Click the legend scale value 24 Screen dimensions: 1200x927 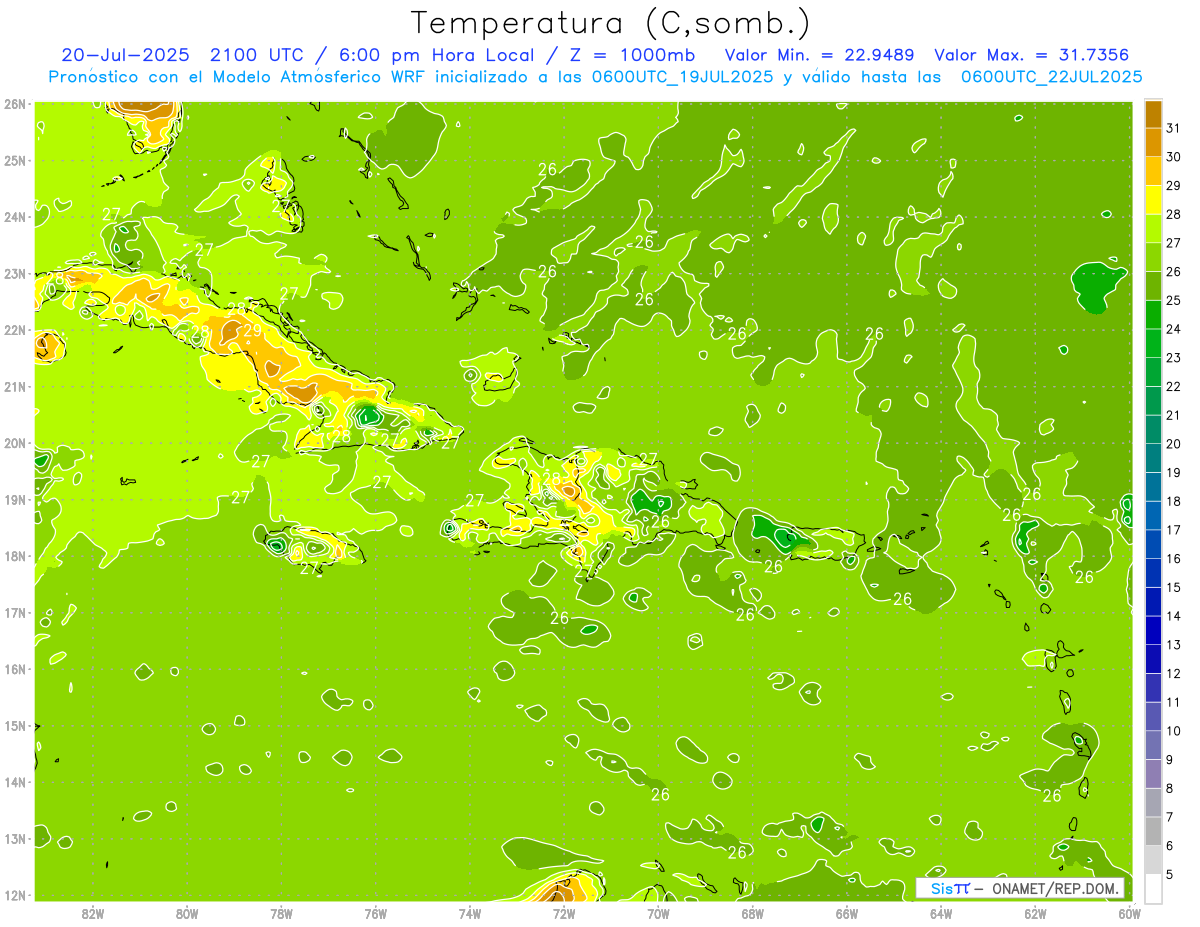(1174, 329)
